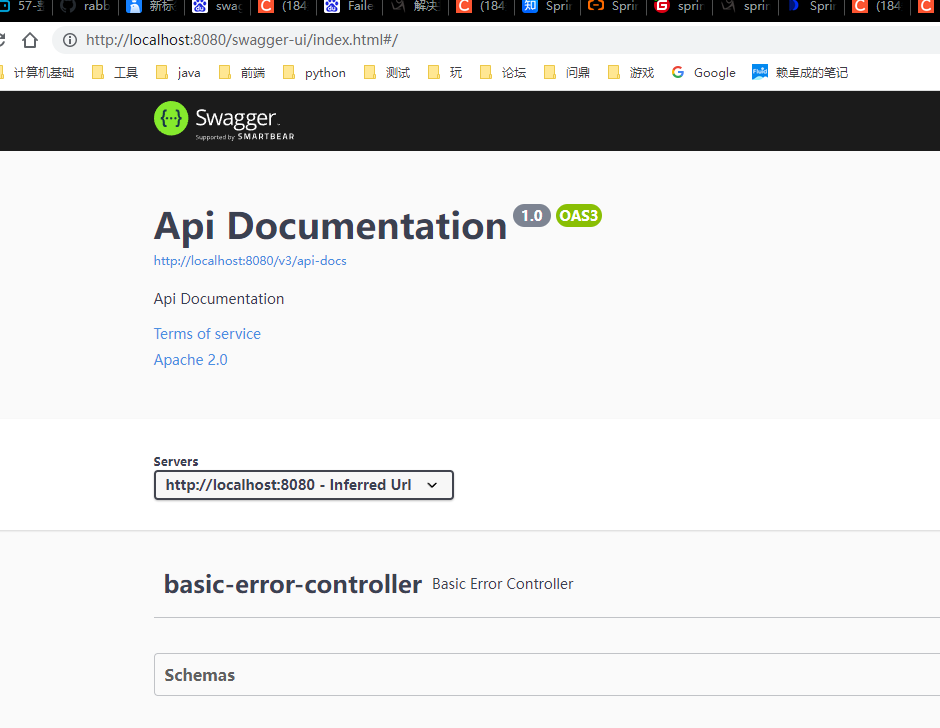Follow the Terms of service link
Viewport: 940px width, 728px height.
click(207, 334)
